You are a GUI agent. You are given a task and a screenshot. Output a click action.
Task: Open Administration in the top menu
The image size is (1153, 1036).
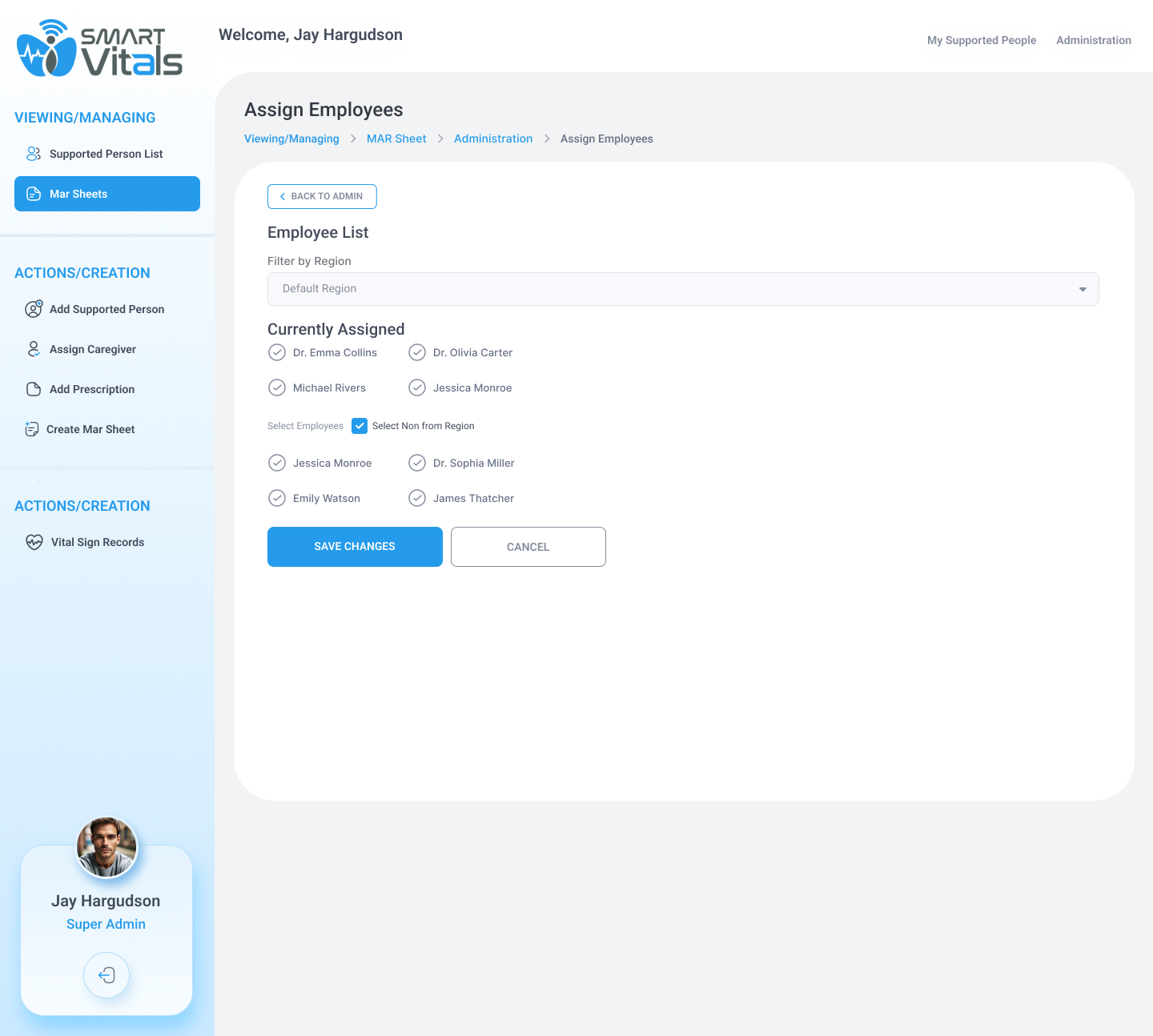click(x=1093, y=40)
